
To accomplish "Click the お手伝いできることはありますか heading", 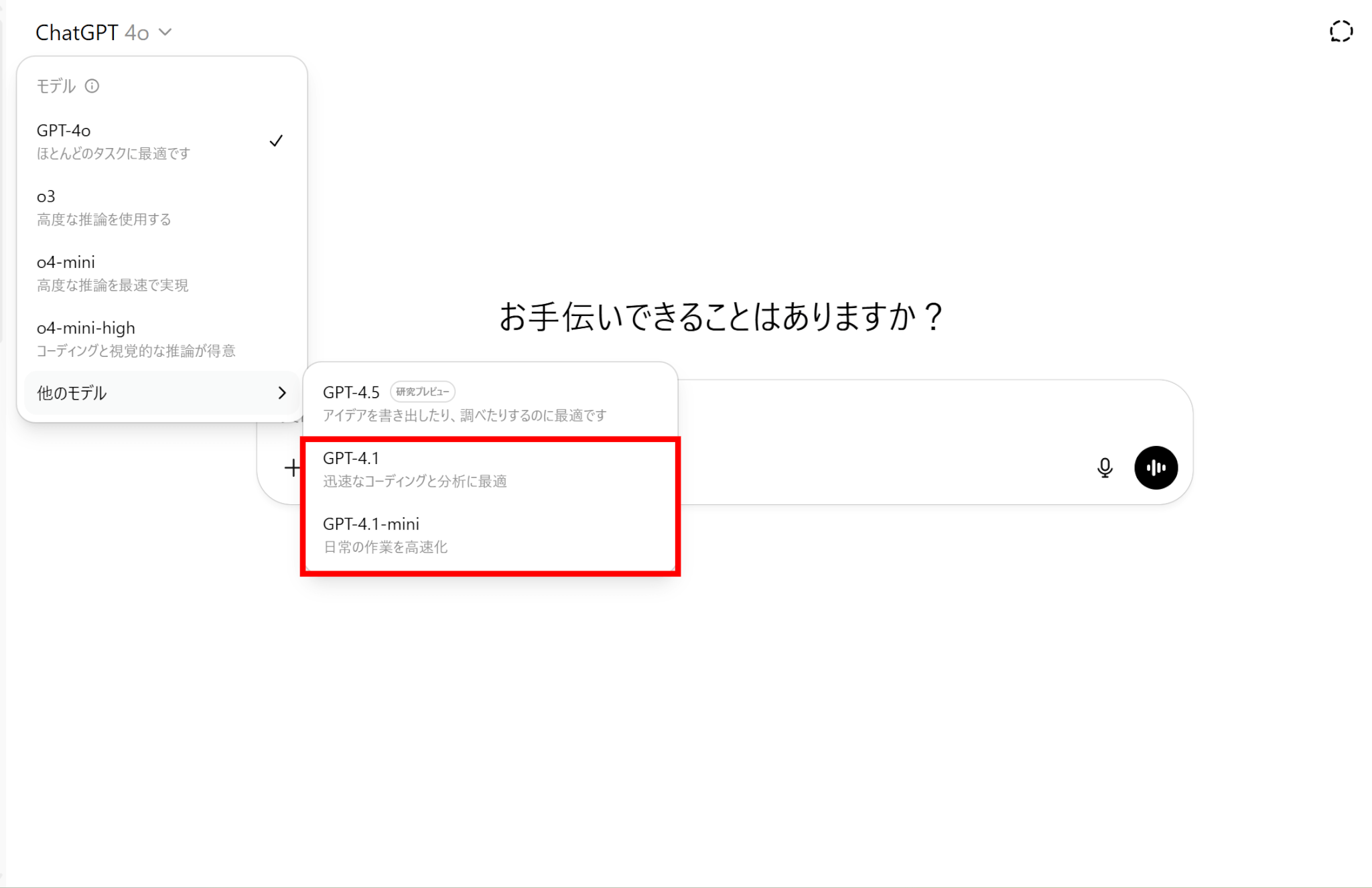I will pos(721,317).
